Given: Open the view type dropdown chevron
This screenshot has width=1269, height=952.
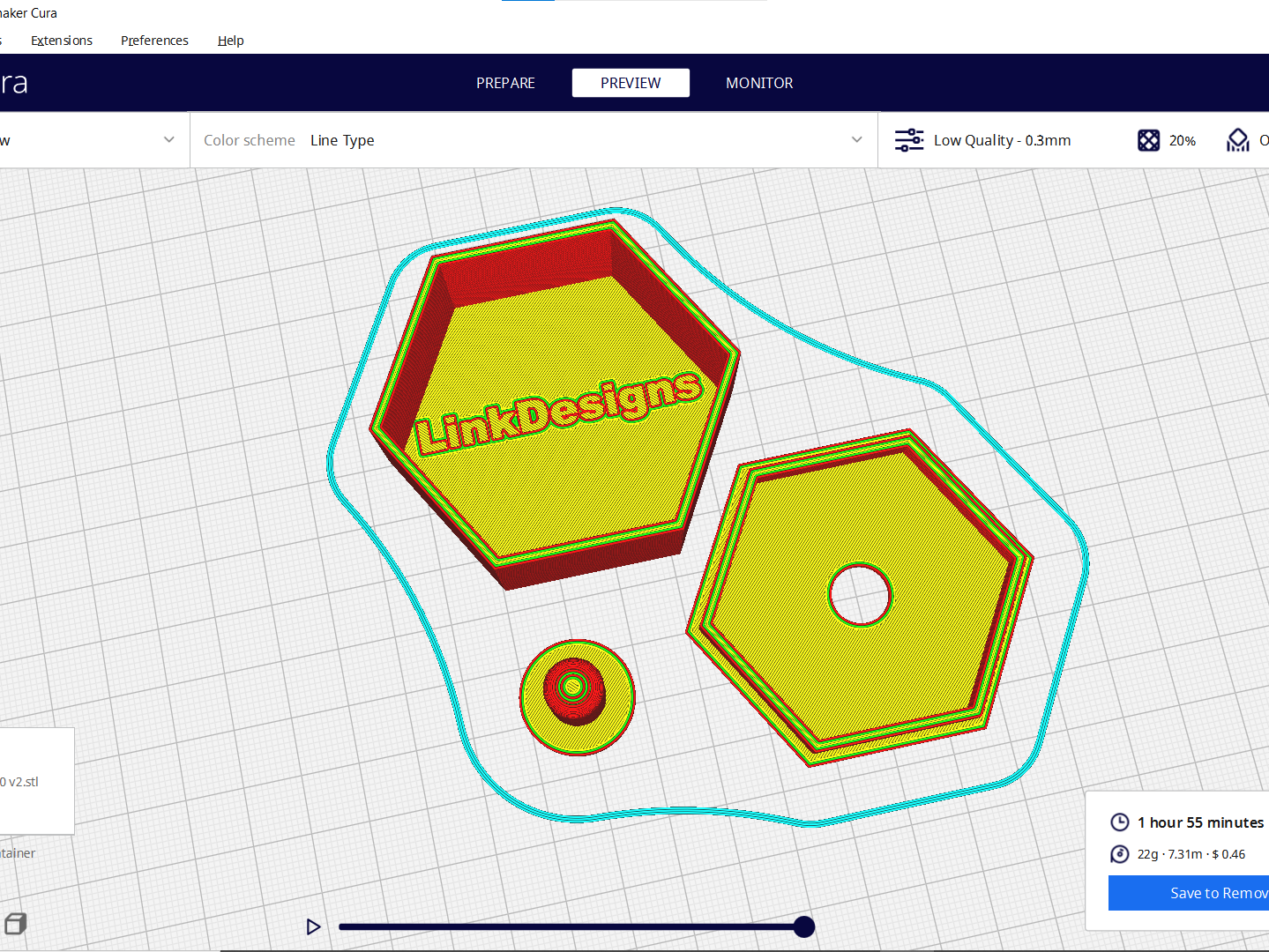Looking at the screenshot, I should [x=169, y=140].
